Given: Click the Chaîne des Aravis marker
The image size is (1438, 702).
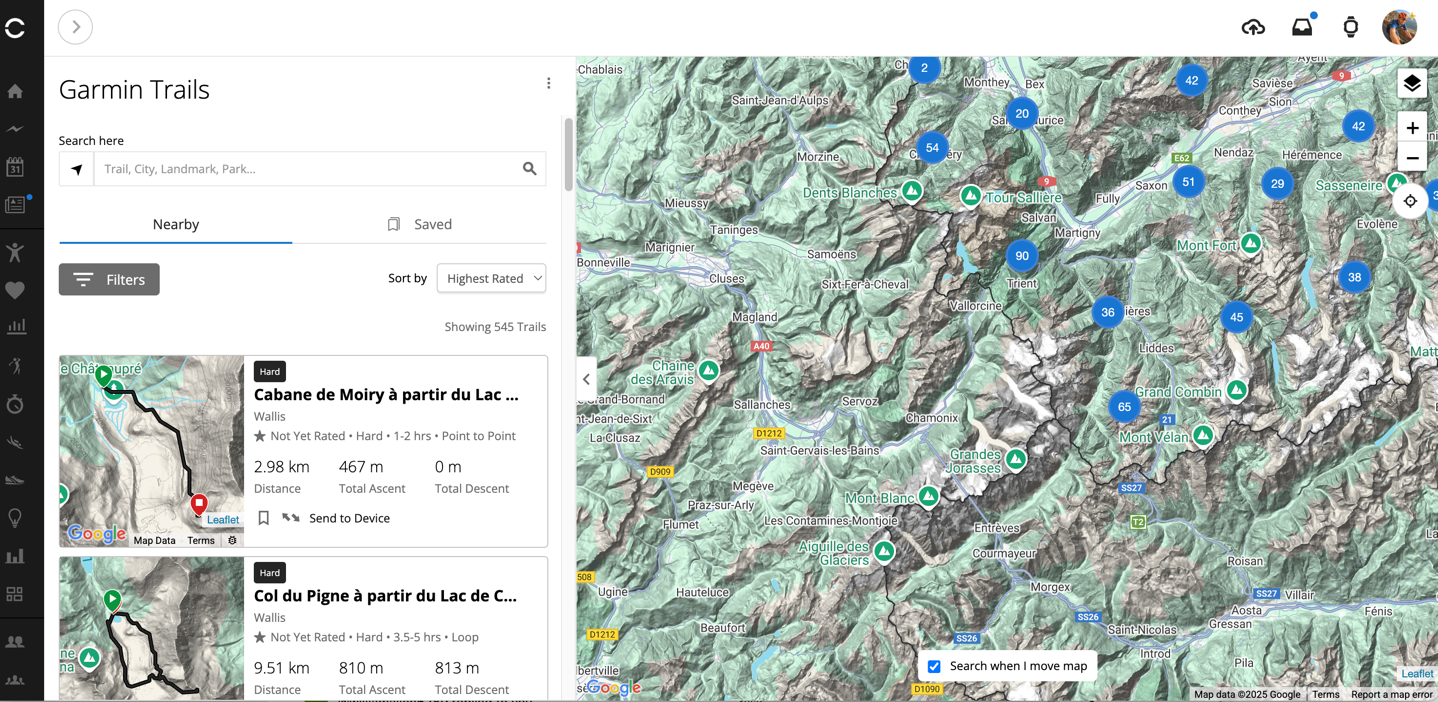Looking at the screenshot, I should pyautogui.click(x=709, y=371).
